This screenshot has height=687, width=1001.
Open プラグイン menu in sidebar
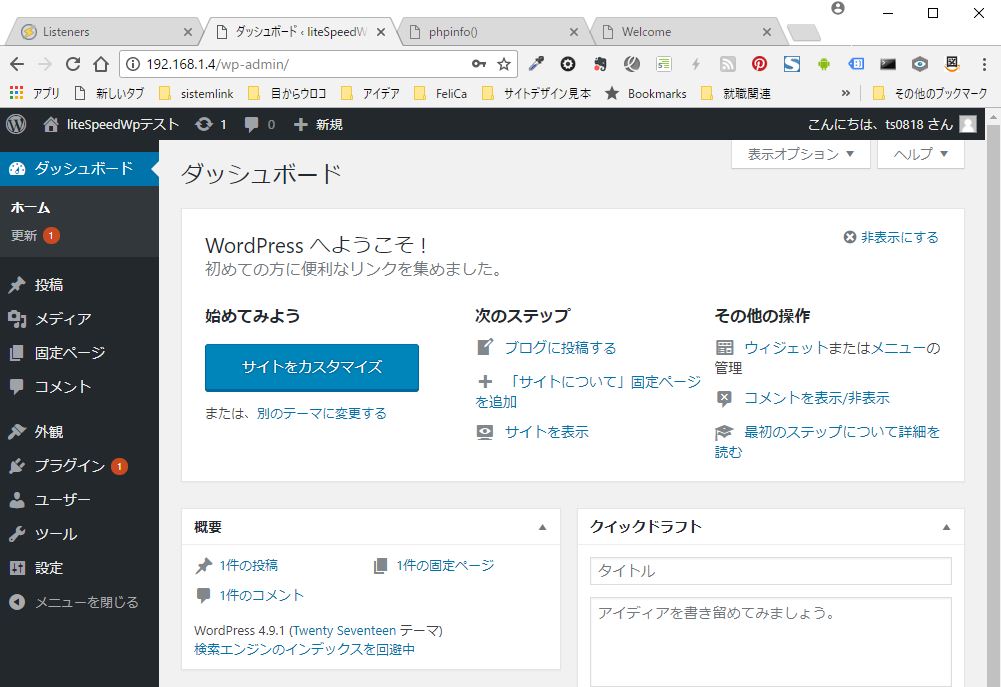(x=79, y=465)
